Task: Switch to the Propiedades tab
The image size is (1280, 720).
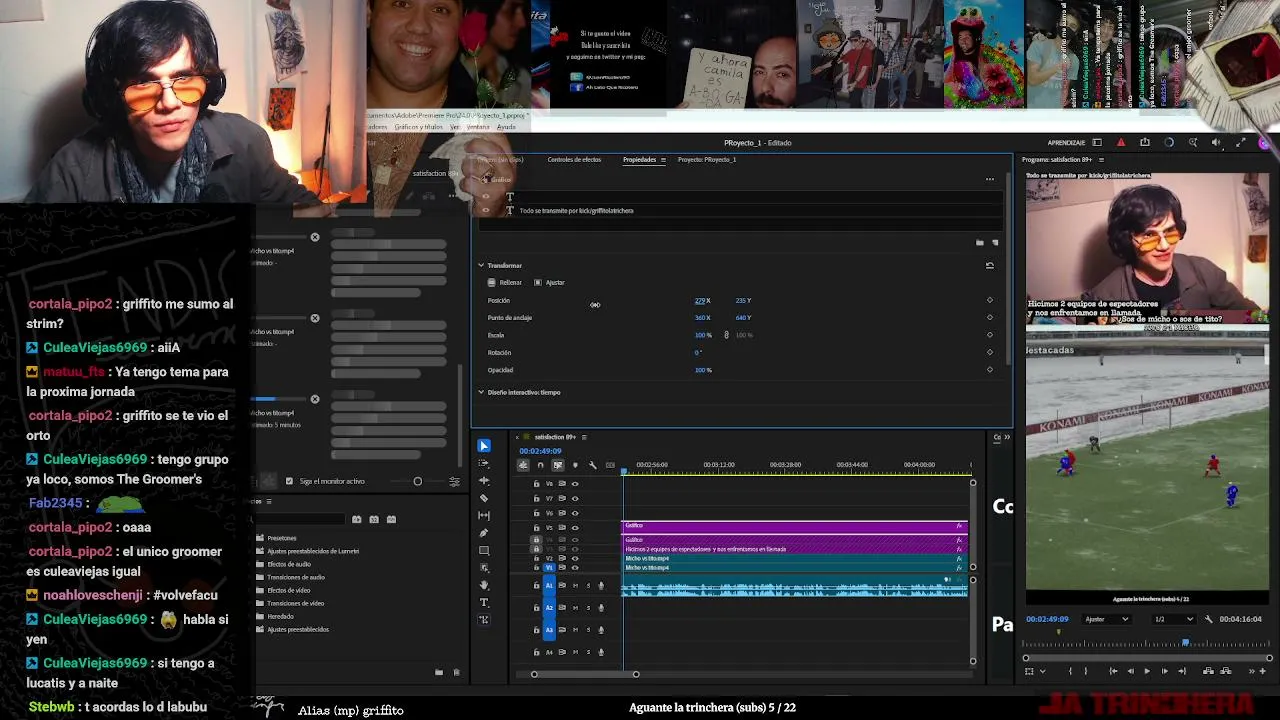Action: pyautogui.click(x=639, y=160)
